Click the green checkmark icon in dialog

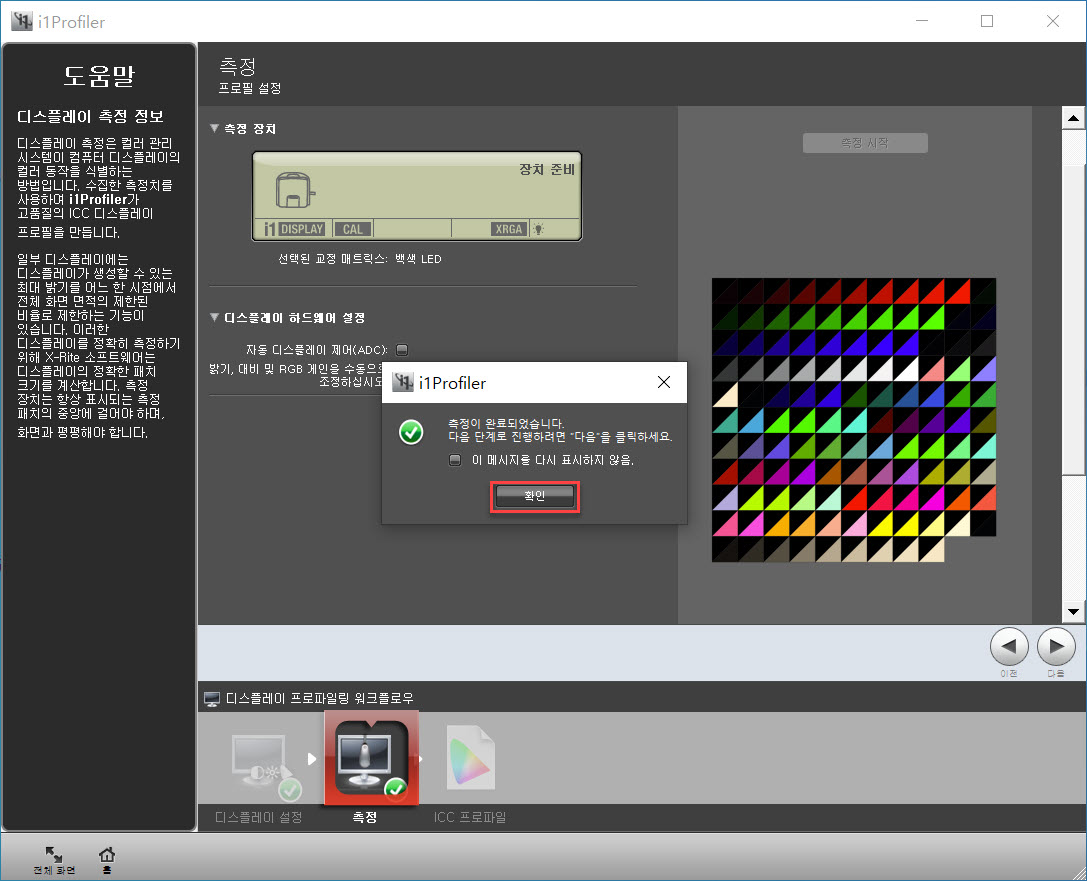click(411, 433)
